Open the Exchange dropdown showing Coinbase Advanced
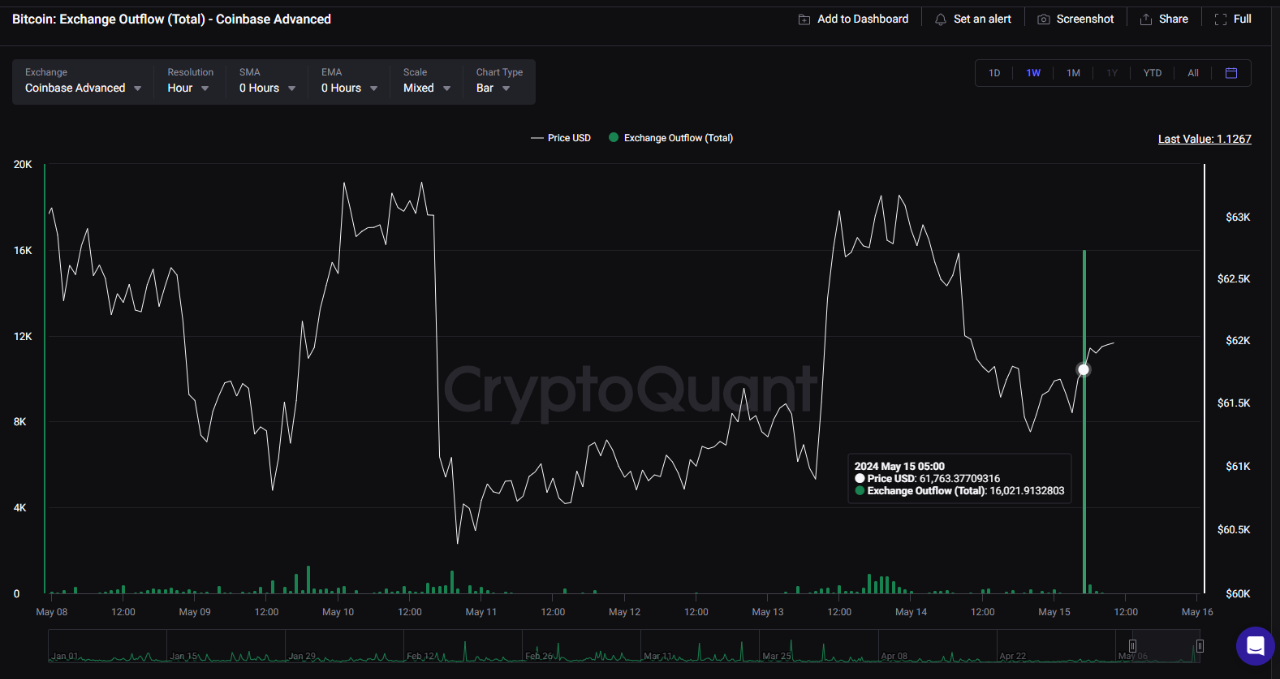The width and height of the screenshot is (1280, 679). tap(82, 87)
